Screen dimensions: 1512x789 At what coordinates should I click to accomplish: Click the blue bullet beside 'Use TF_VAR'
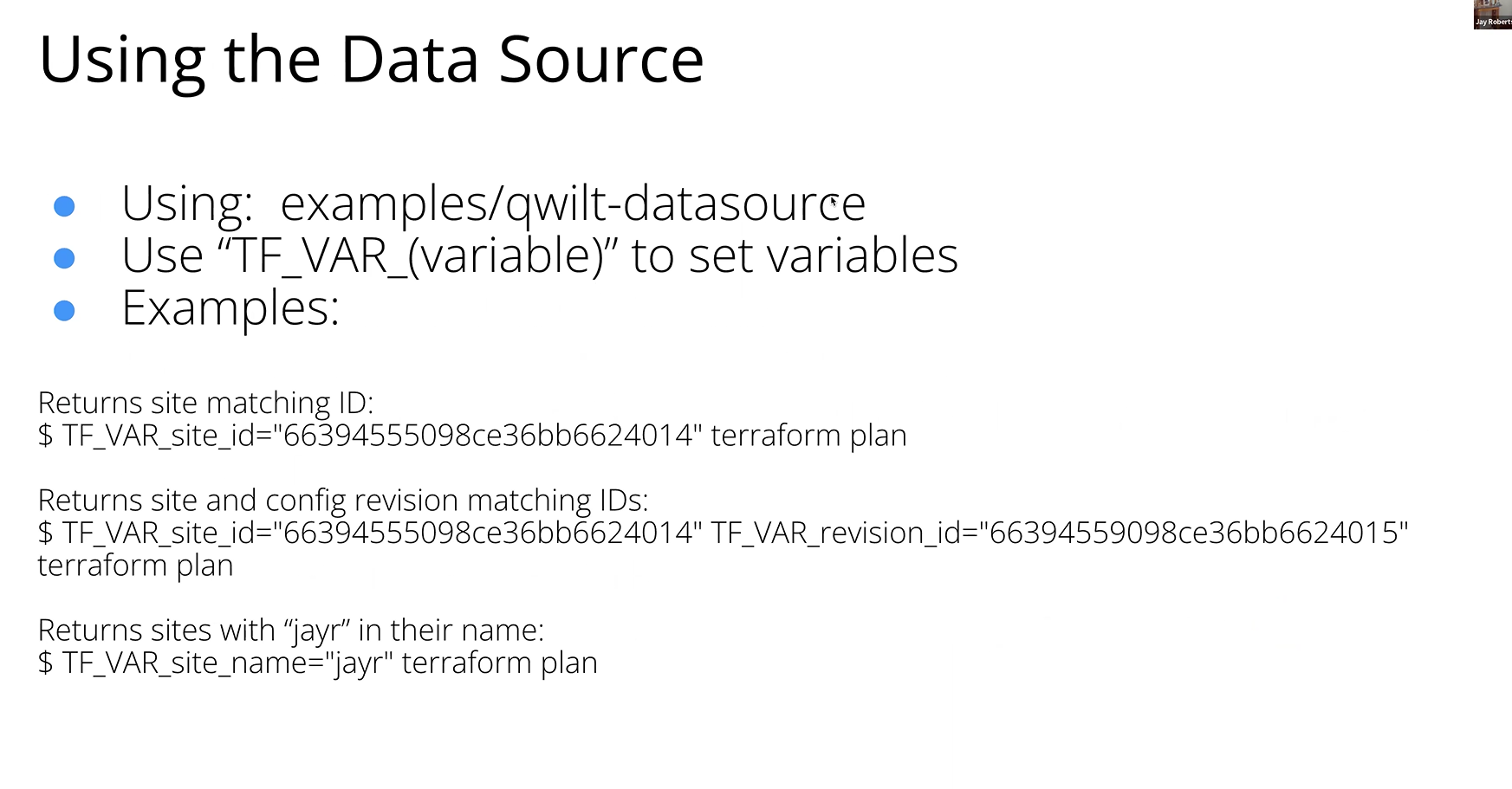pos(64,258)
